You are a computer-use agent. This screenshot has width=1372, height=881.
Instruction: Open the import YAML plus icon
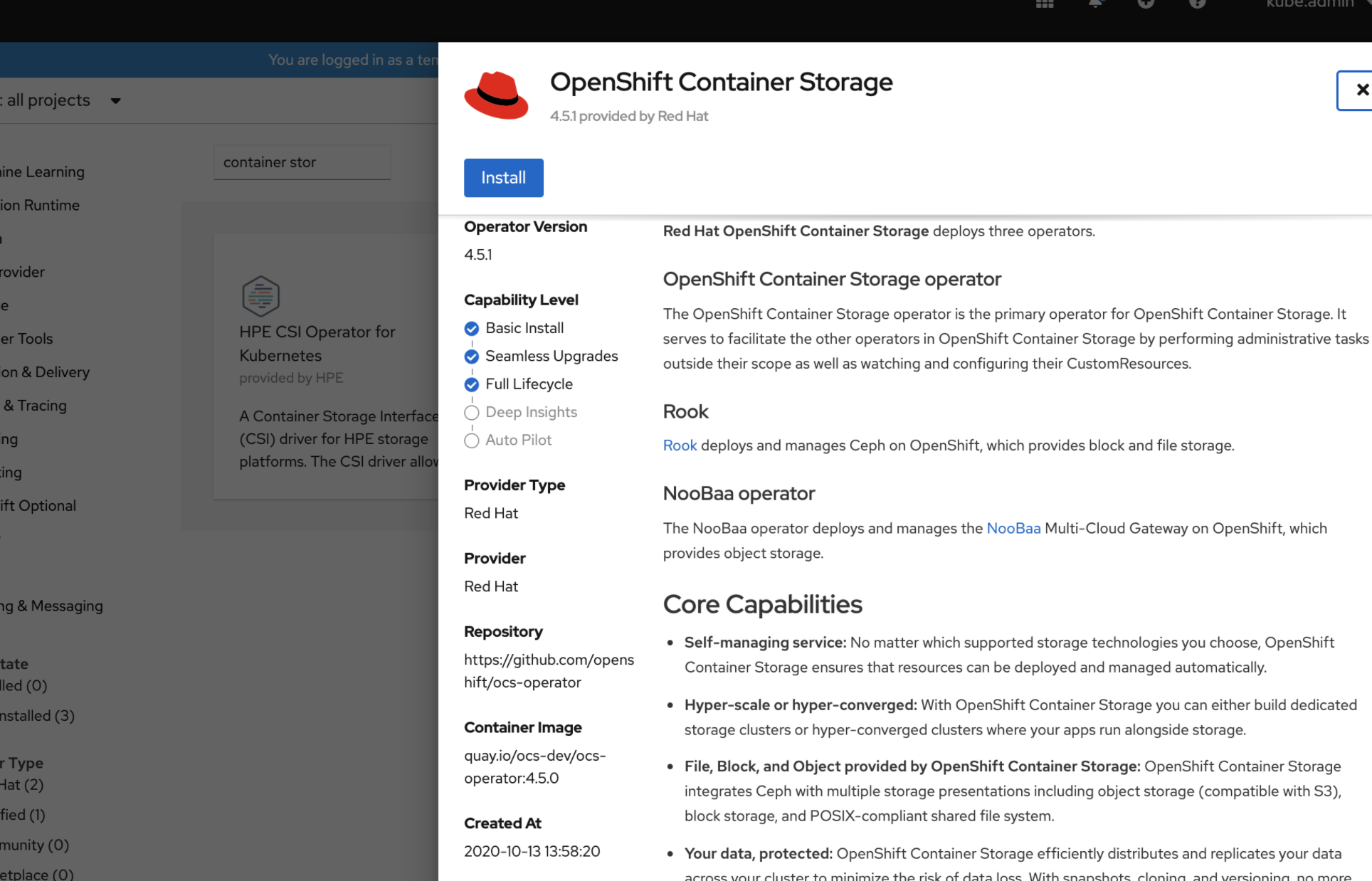(x=1145, y=4)
